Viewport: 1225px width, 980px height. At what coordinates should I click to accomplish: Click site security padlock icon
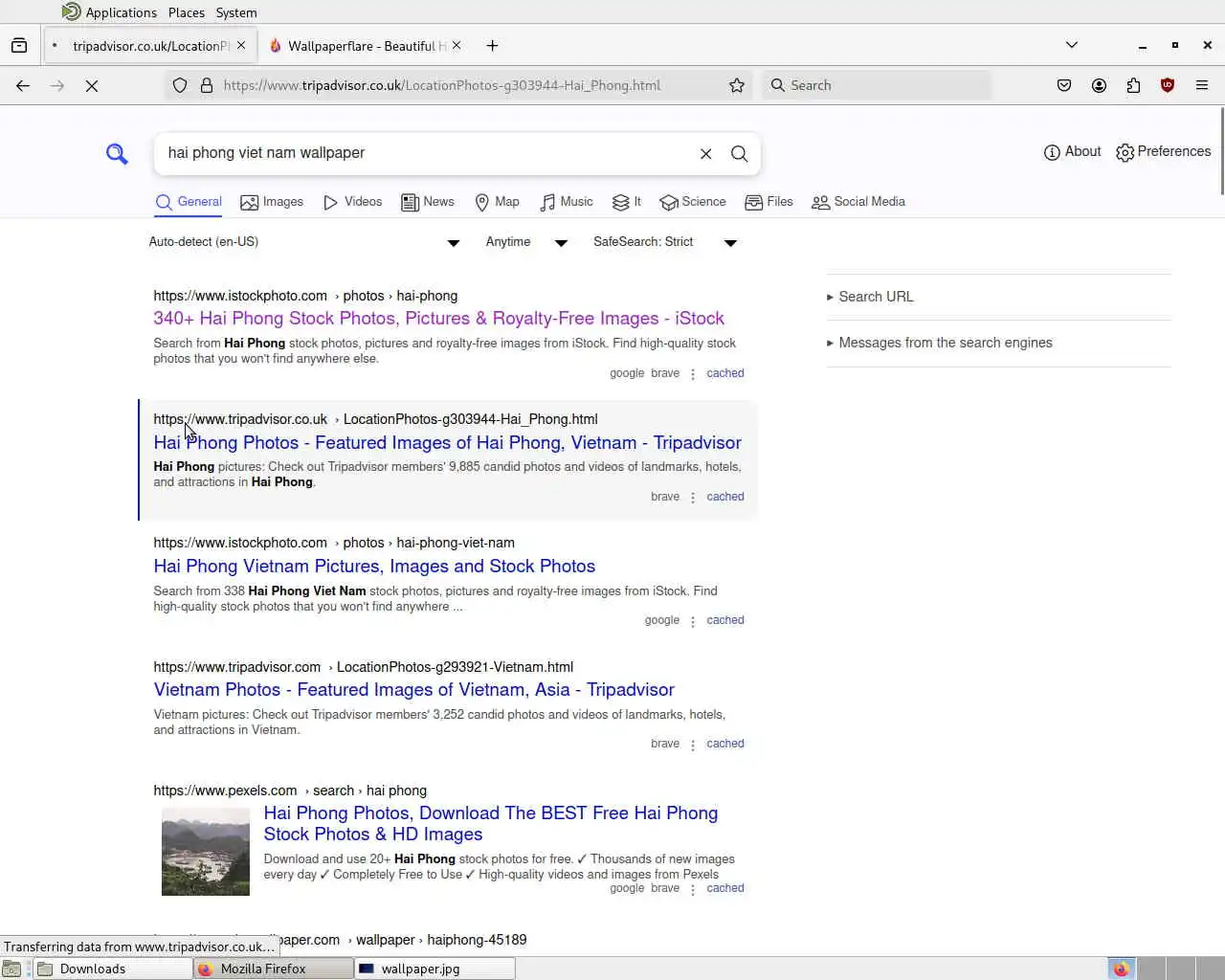[x=207, y=85]
